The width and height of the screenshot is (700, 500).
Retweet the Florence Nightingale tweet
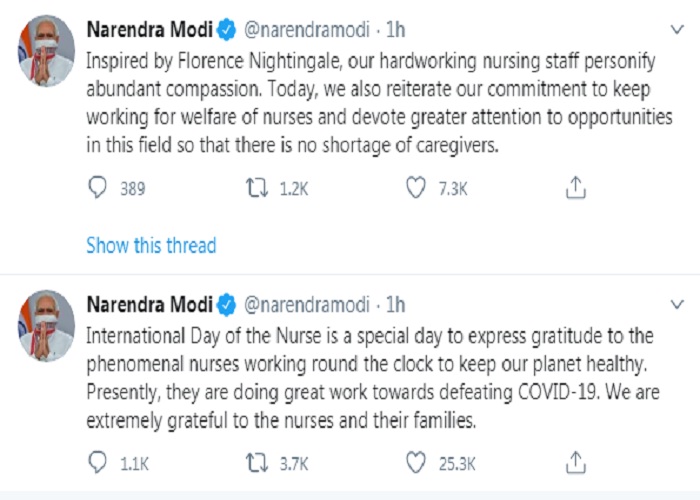pyautogui.click(x=257, y=187)
